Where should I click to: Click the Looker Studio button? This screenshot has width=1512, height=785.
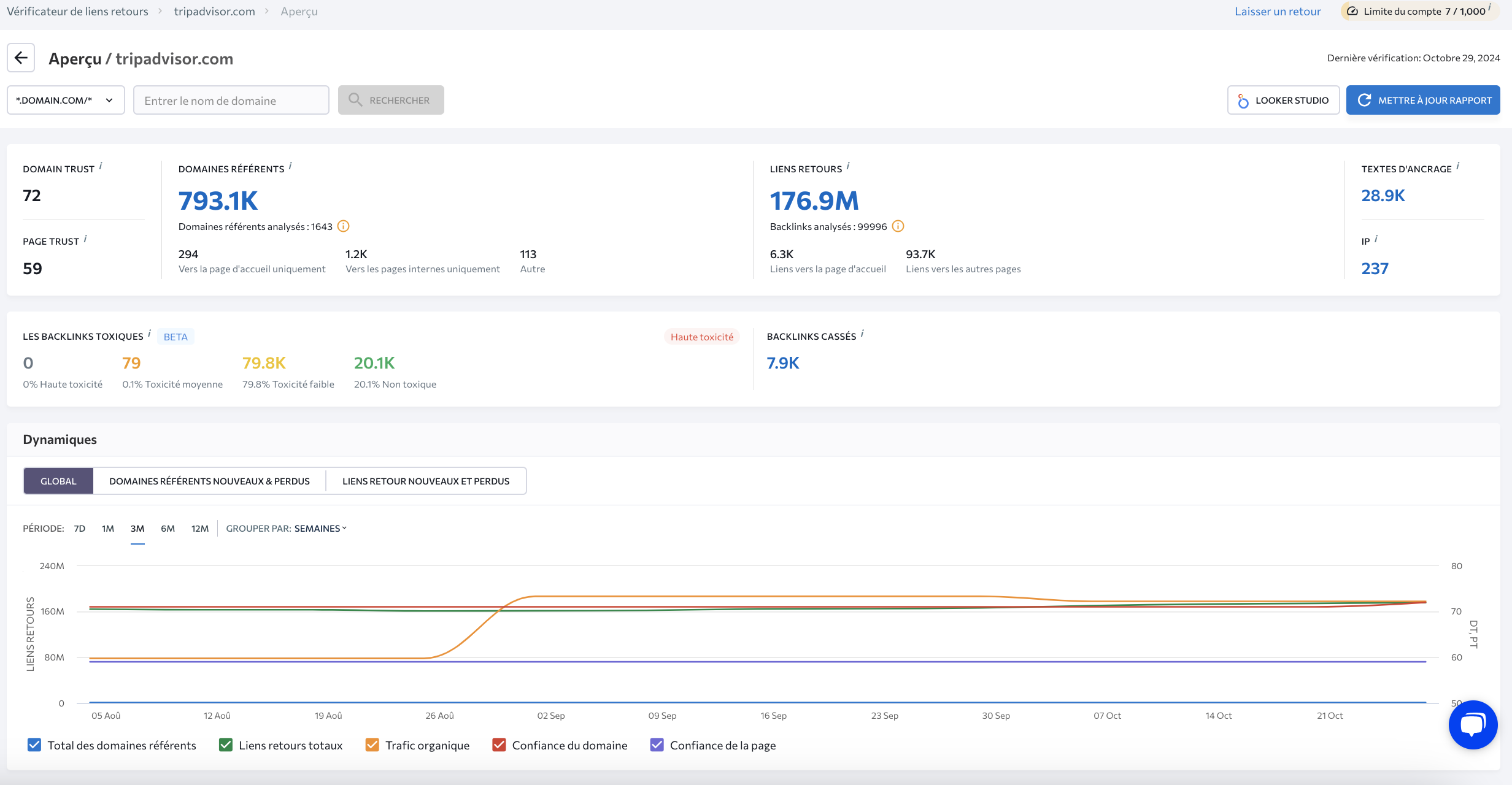1283,100
